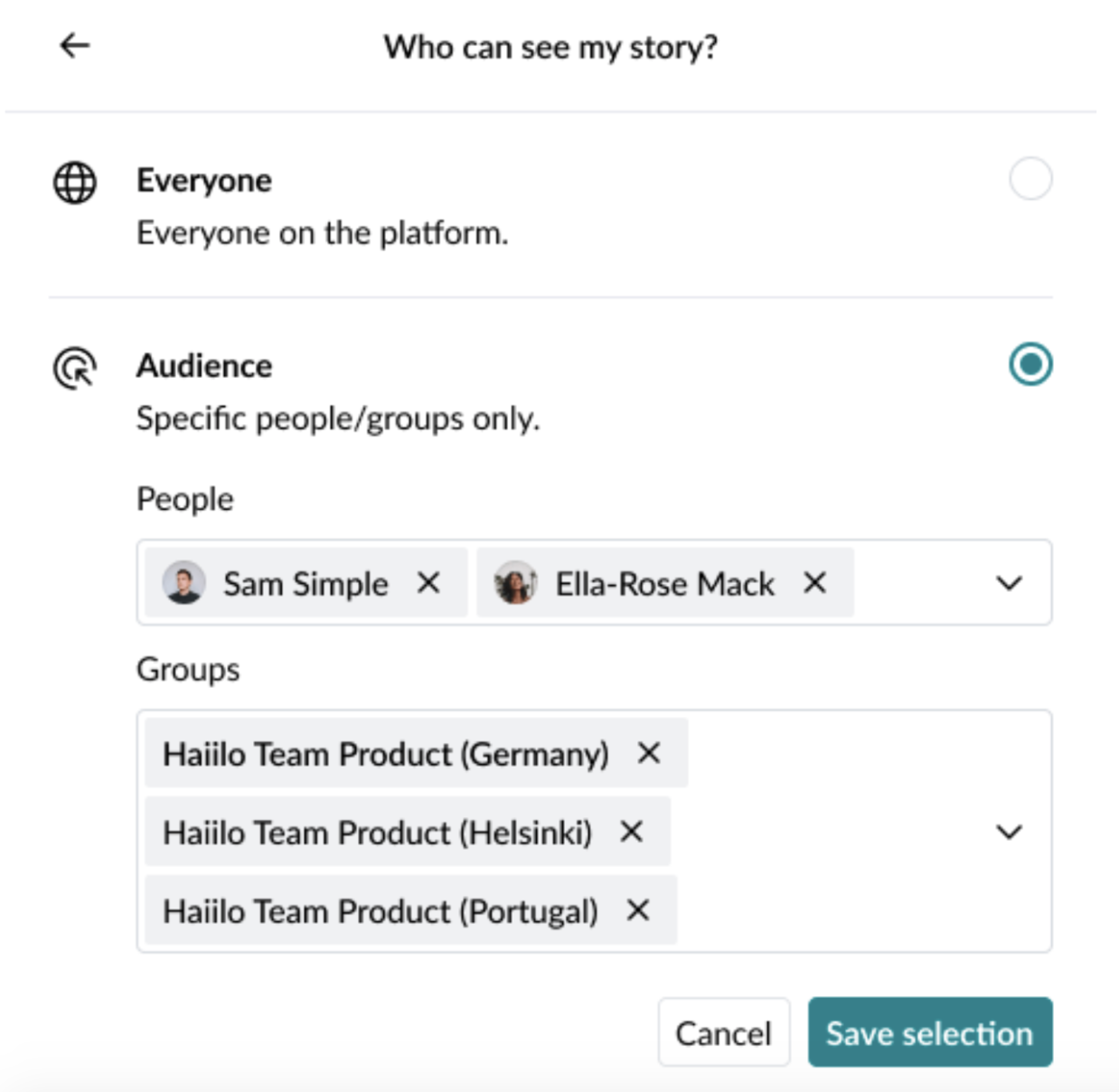Remove Haiilo Team Product (Germany) group
Screen dimensions: 1119x1092
tap(649, 753)
